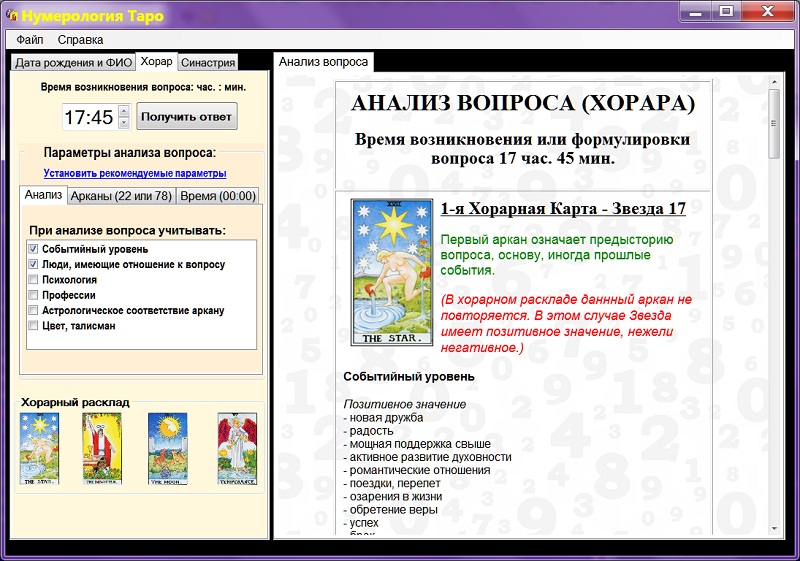Image resolution: width=800 pixels, height=561 pixels.
Task: Open The Moon card thumbnail in Хорарный расклад
Action: [167, 449]
